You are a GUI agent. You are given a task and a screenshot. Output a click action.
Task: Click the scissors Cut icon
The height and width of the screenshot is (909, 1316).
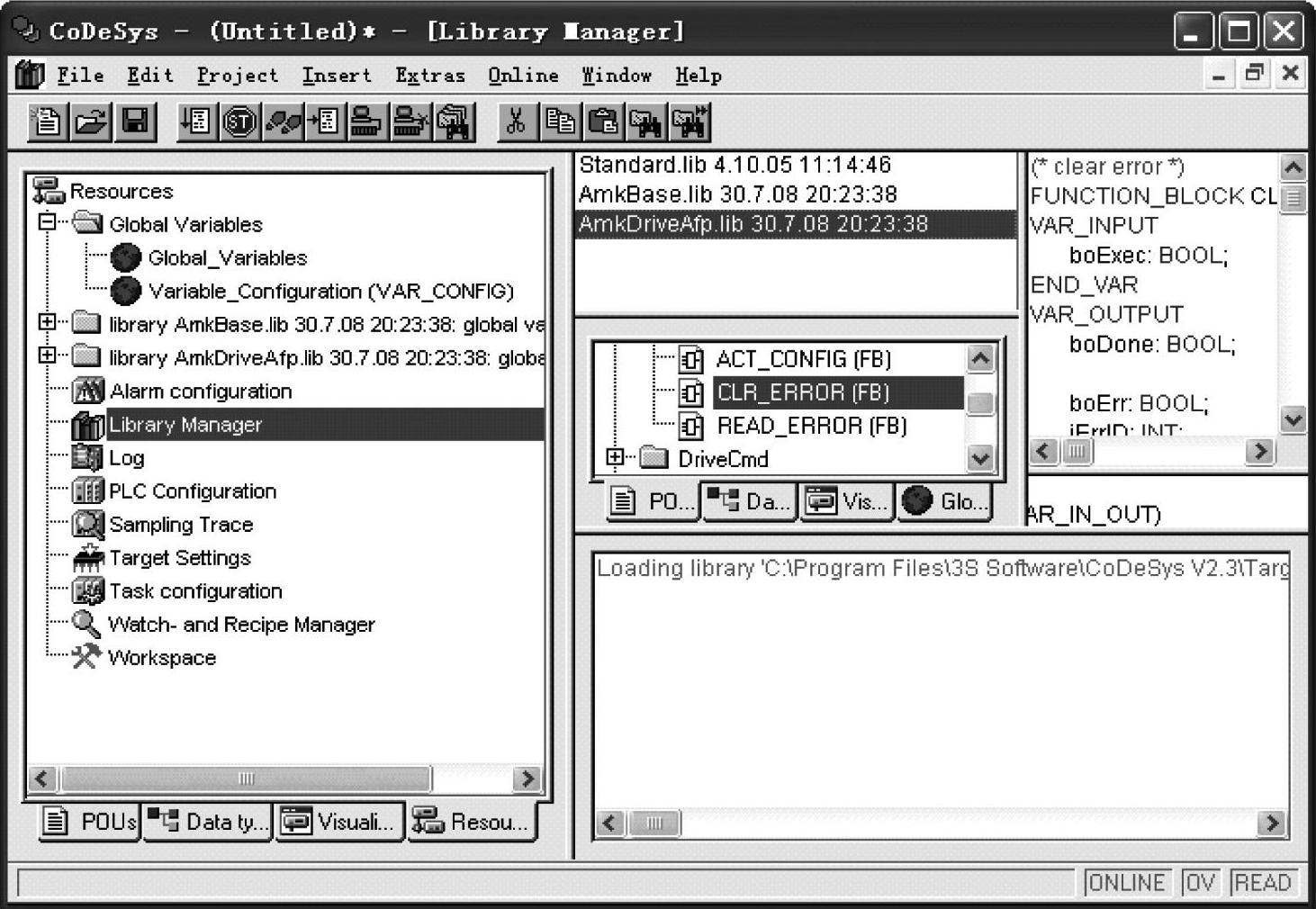pyautogui.click(x=516, y=121)
